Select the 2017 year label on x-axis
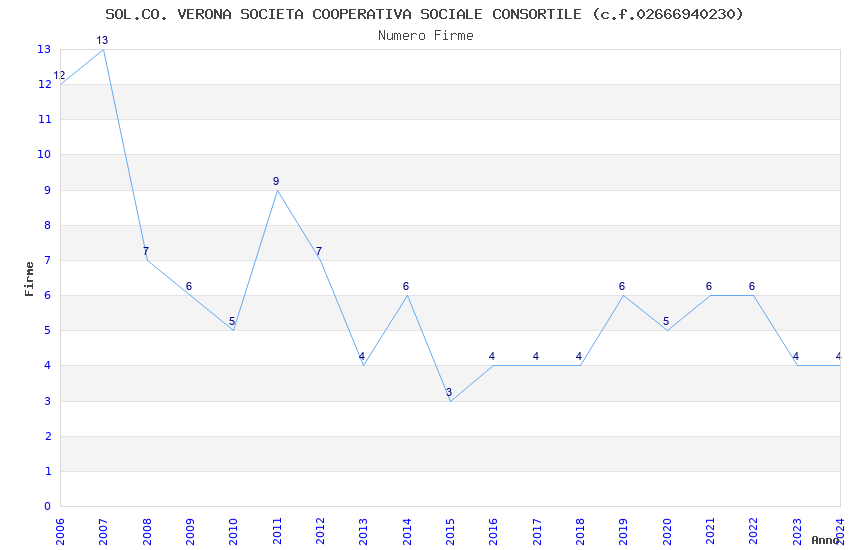 point(537,531)
